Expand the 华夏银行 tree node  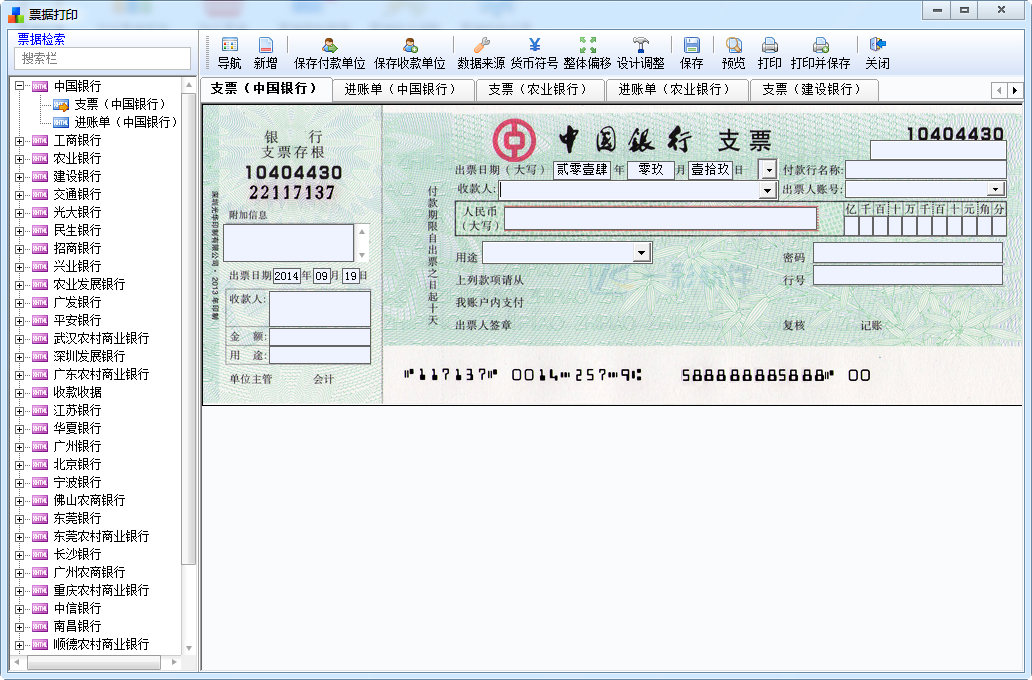click(20, 429)
